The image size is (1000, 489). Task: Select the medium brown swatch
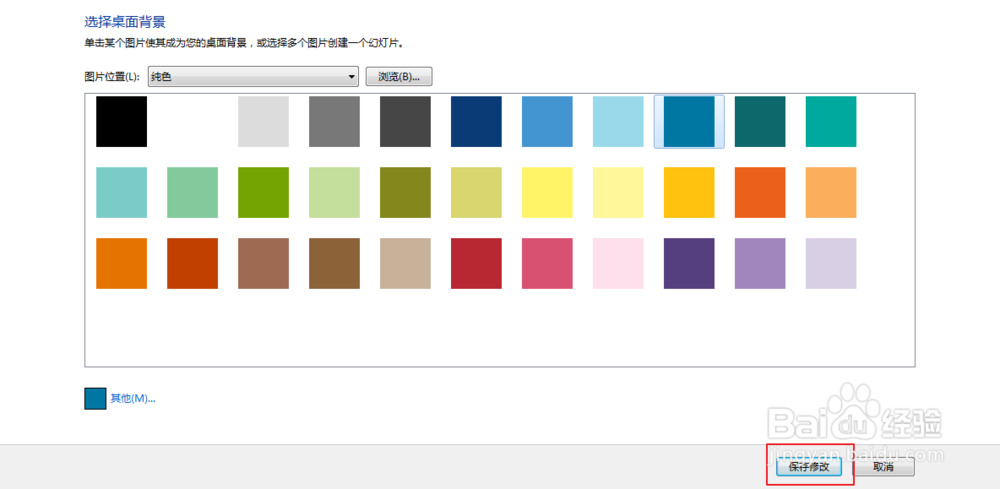334,263
